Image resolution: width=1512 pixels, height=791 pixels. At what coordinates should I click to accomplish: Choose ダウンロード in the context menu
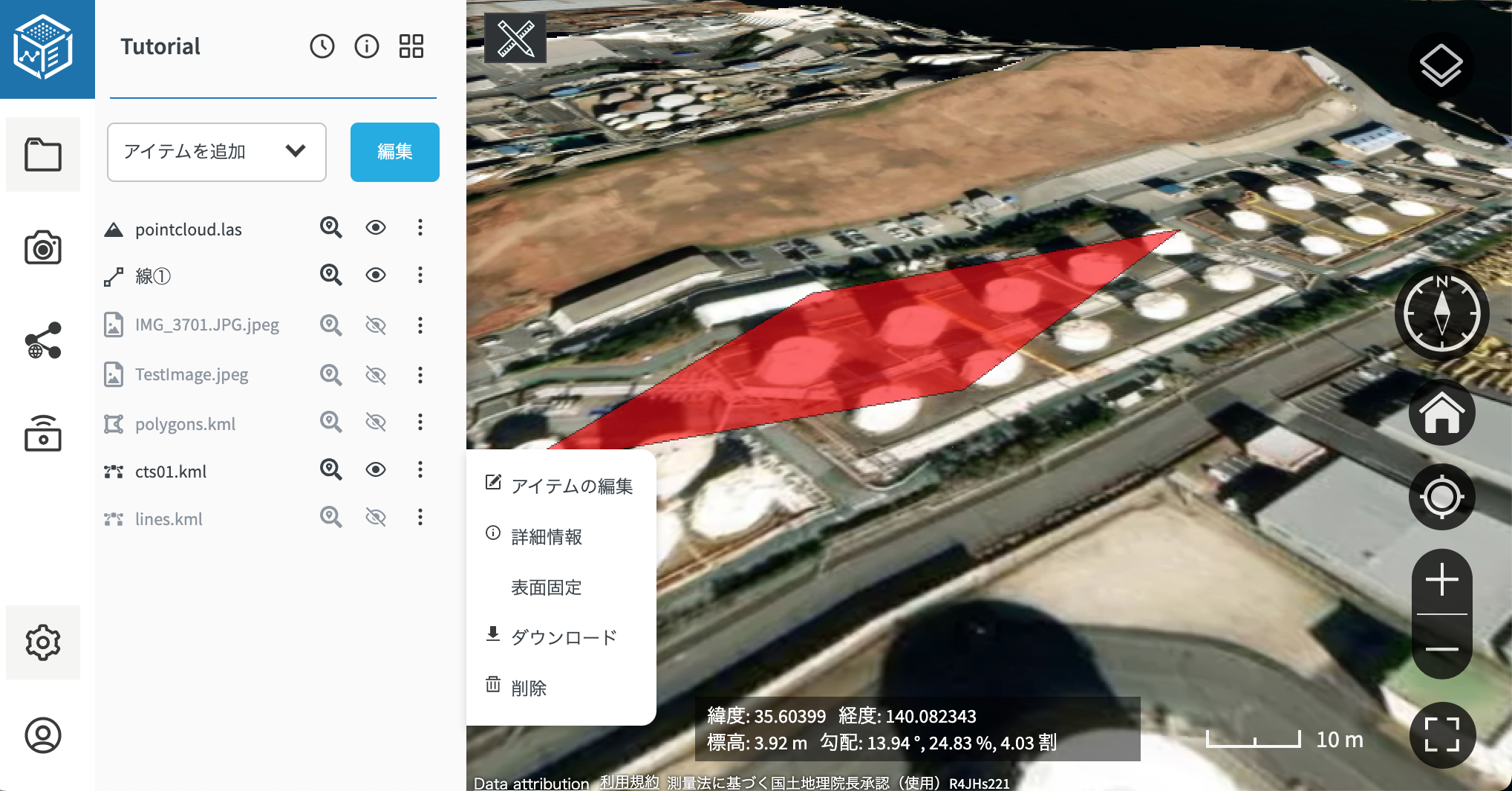coord(563,637)
